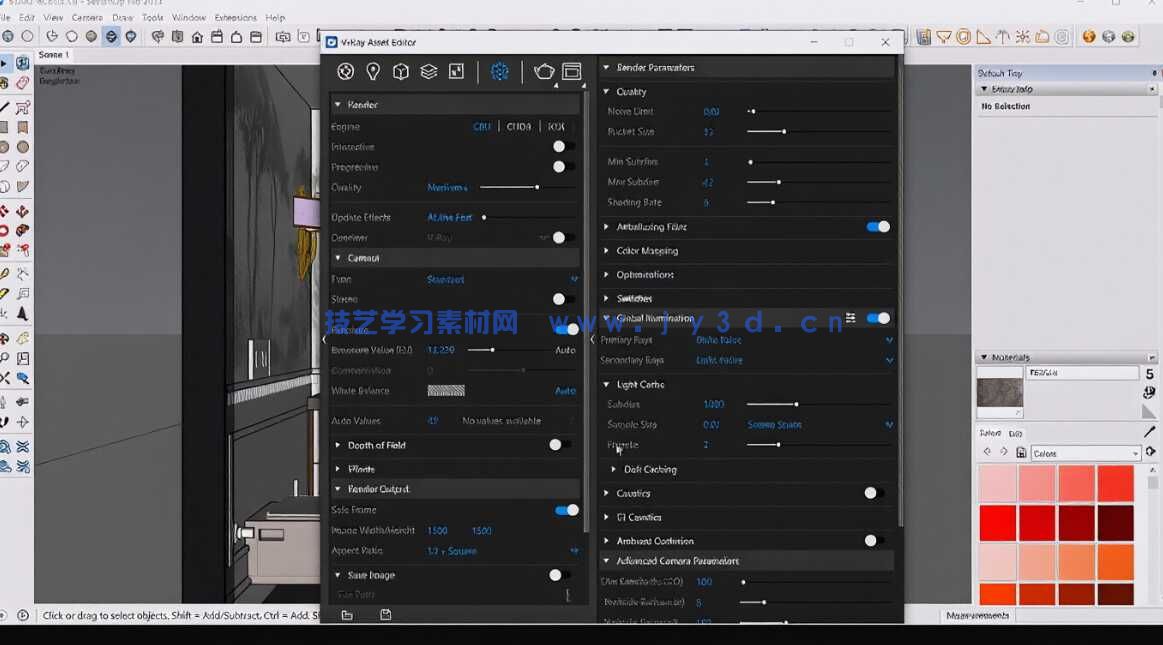Select the Lights icon in the Asset Editor

click(373, 71)
